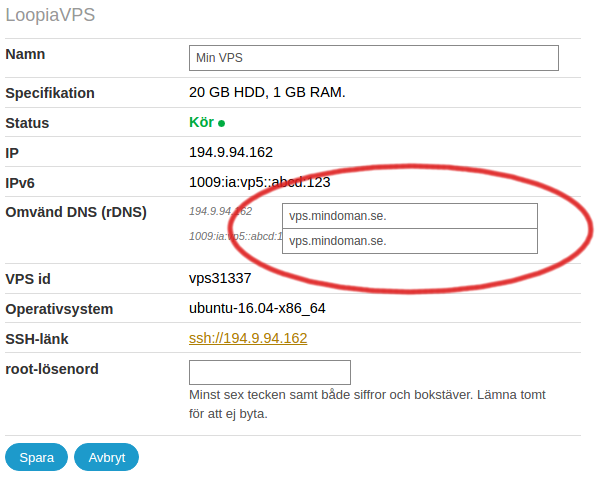Image resolution: width=597 pixels, height=483 pixels.
Task: Open the ssh://194.9.94.162 link
Action: pyautogui.click(x=248, y=338)
